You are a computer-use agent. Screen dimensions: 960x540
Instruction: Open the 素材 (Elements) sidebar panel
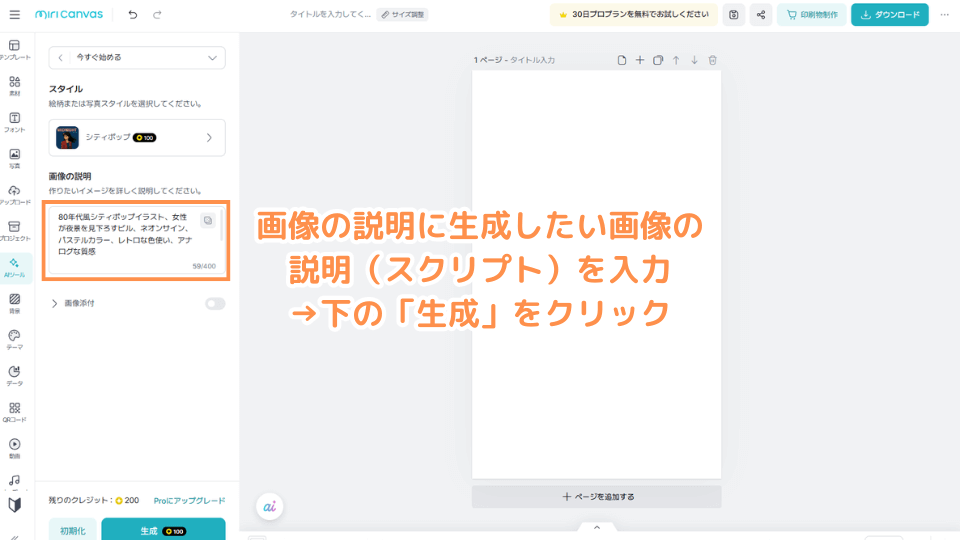15,86
